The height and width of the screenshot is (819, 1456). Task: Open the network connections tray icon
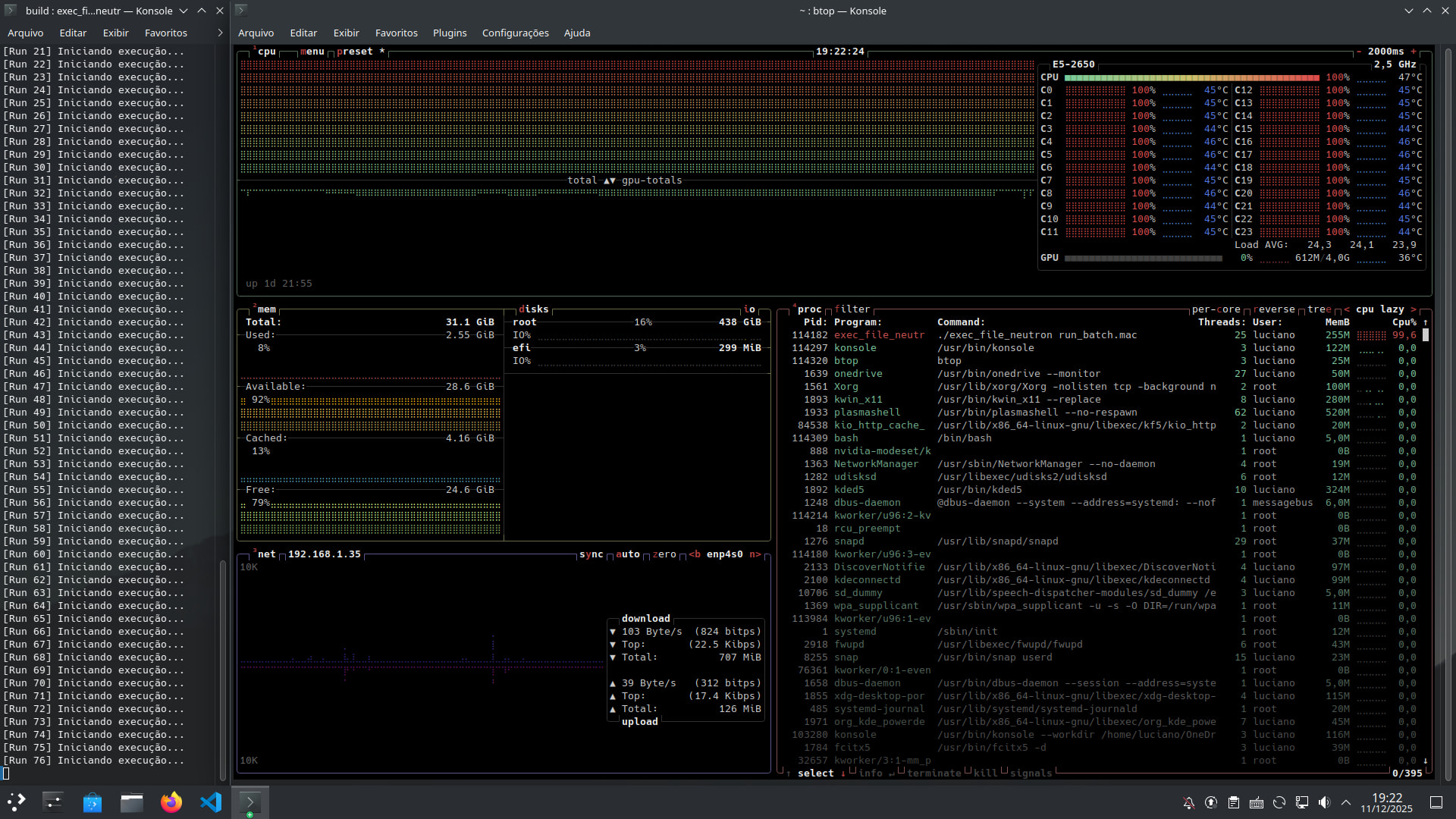(x=1302, y=802)
